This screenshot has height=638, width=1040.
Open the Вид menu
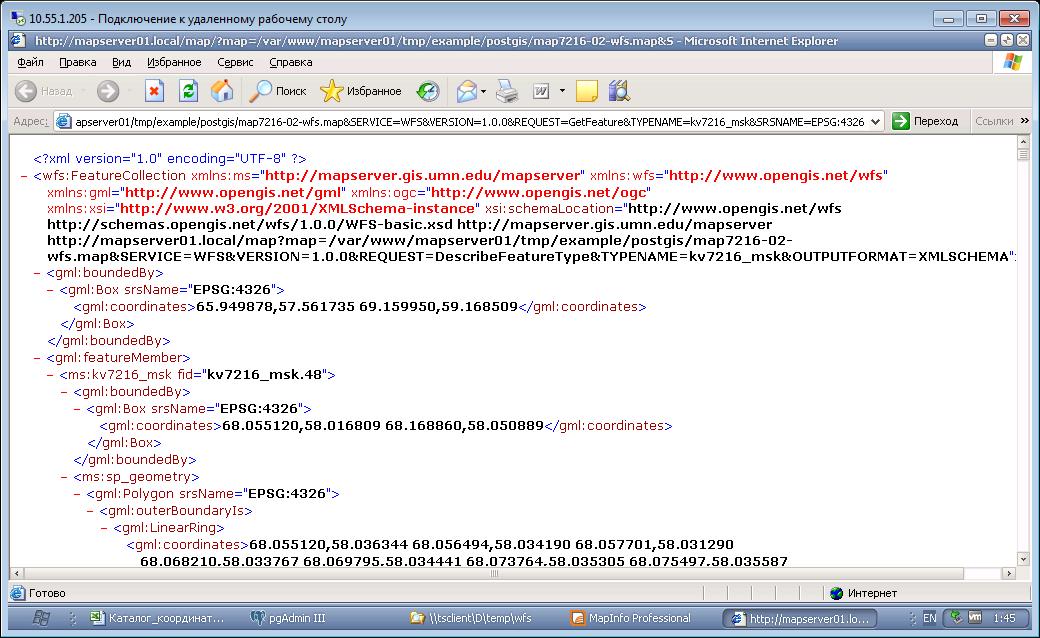coord(121,62)
